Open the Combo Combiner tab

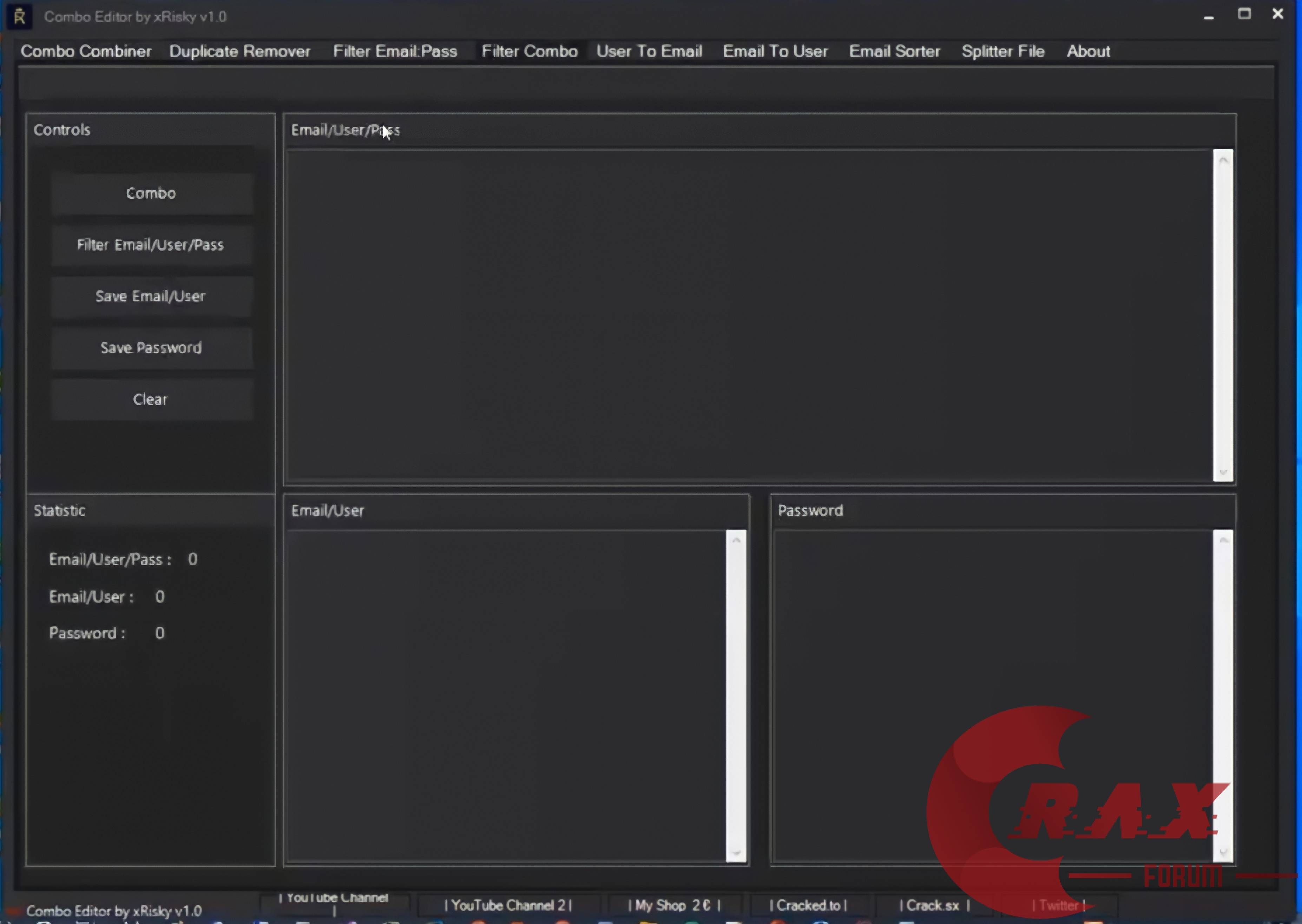tap(86, 51)
